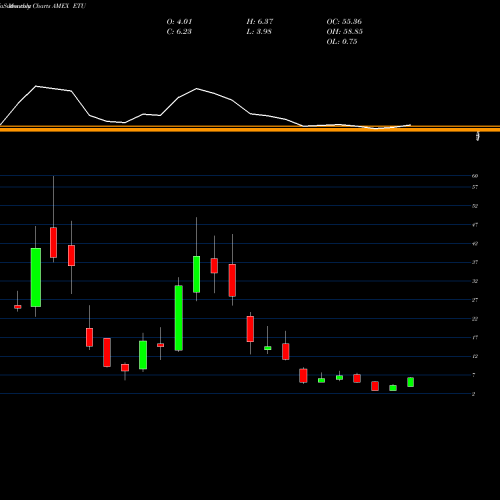This screenshot has width=500, height=500.
Task: Select the OC: 55.36 readout
Action: (344, 22)
